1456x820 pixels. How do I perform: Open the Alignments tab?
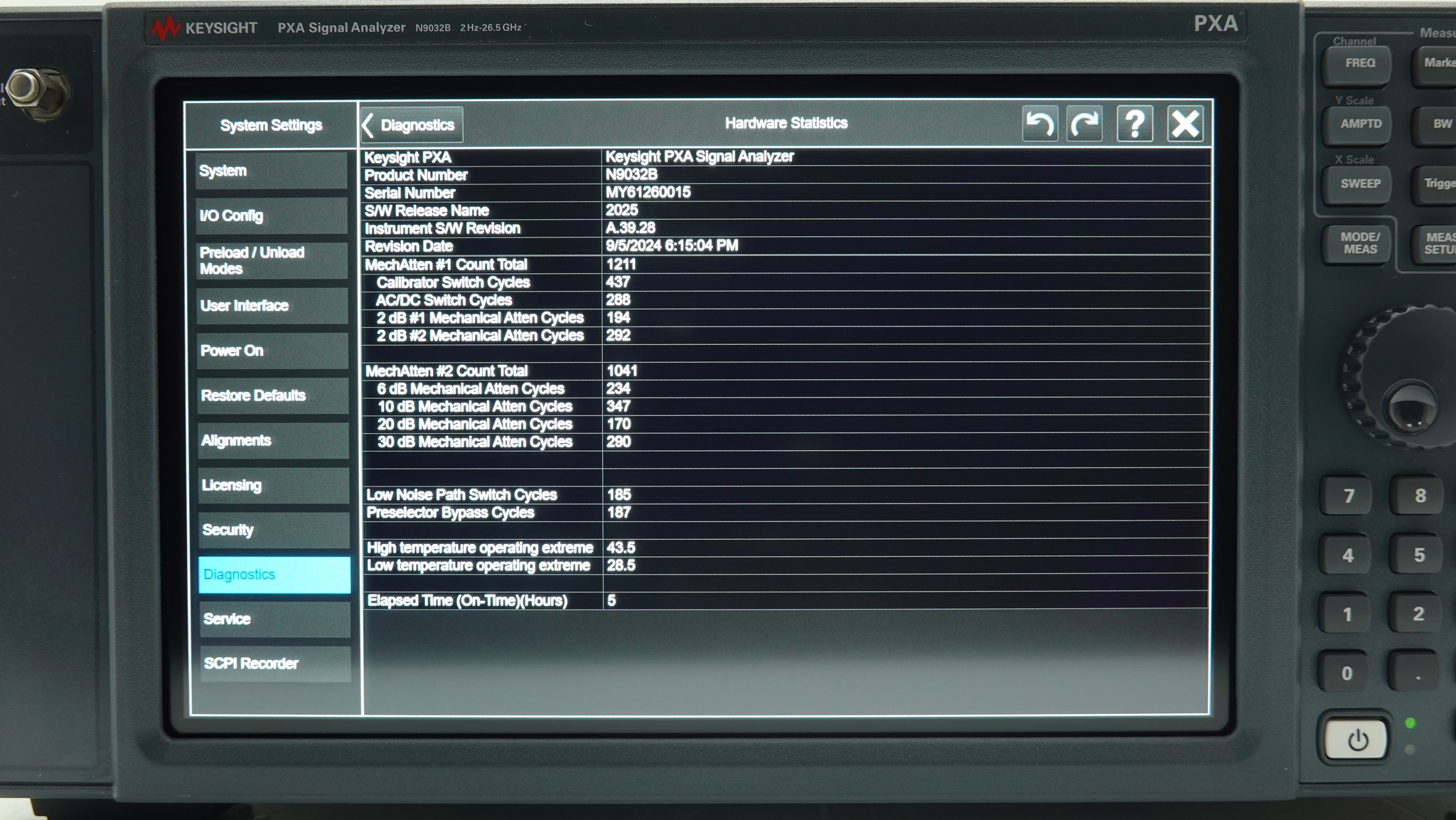pos(274,440)
